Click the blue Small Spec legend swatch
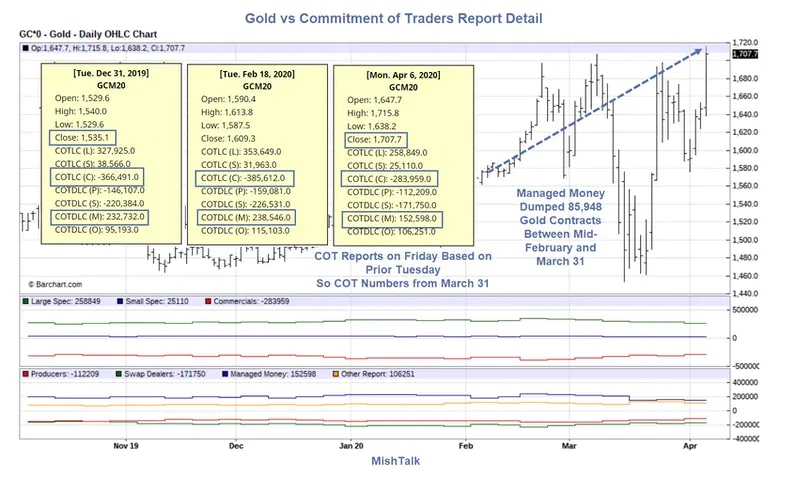This screenshot has width=788, height=477. pos(120,302)
